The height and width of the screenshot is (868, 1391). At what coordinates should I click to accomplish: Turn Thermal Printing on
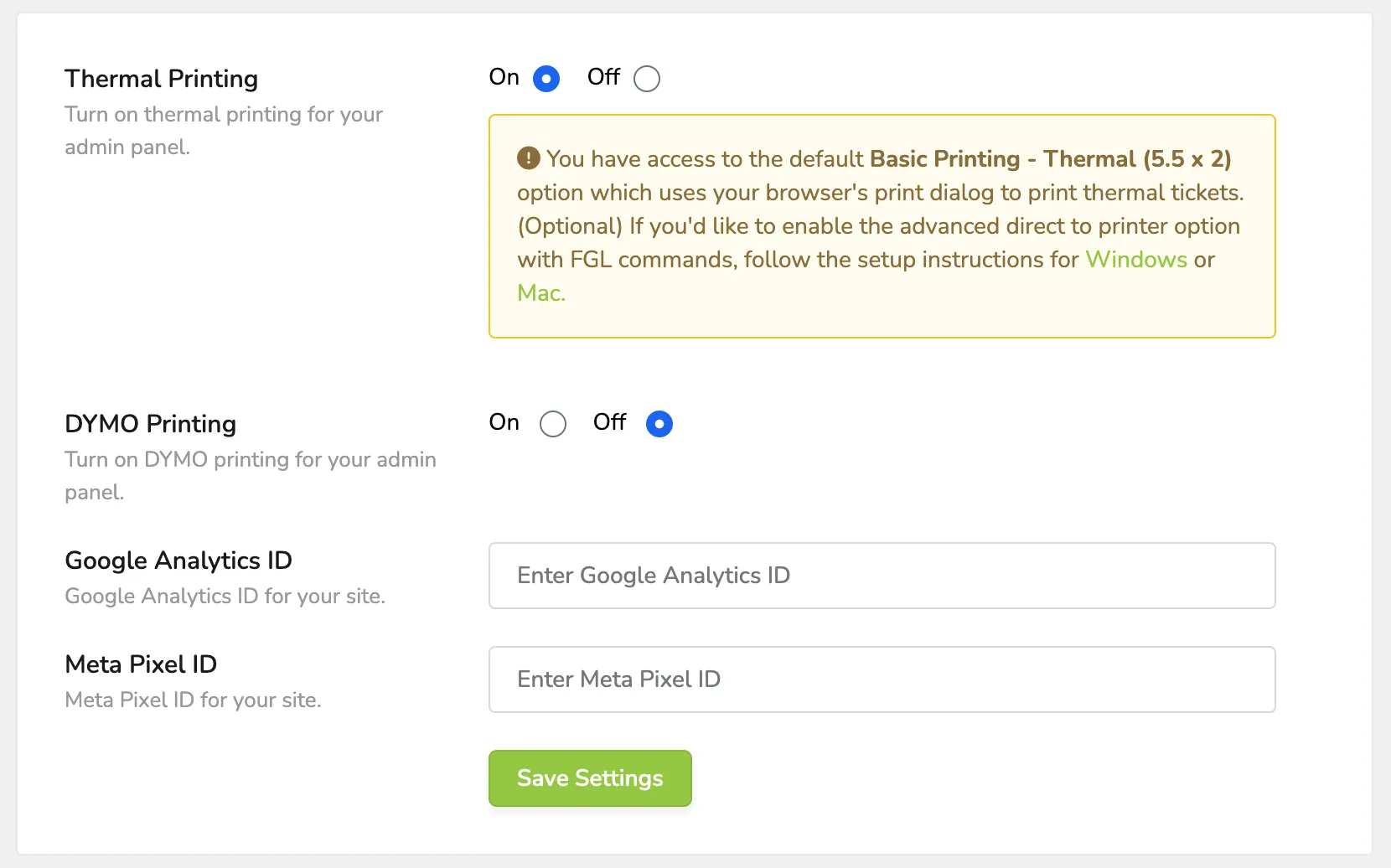click(546, 79)
